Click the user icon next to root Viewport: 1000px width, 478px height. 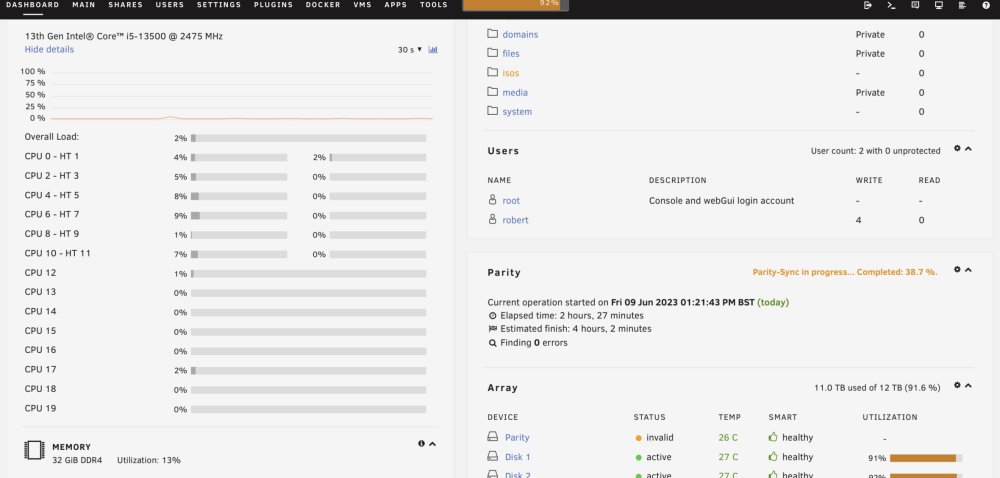(x=492, y=200)
